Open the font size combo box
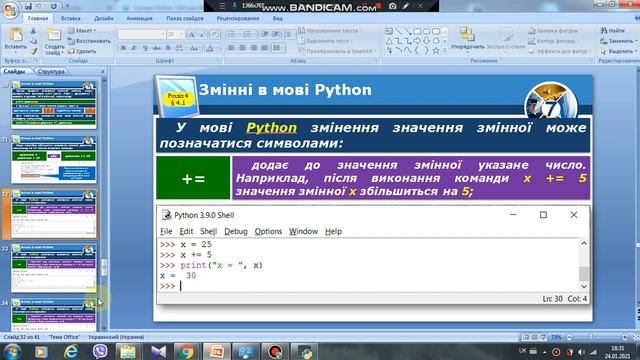640x360 pixels. click(x=176, y=35)
